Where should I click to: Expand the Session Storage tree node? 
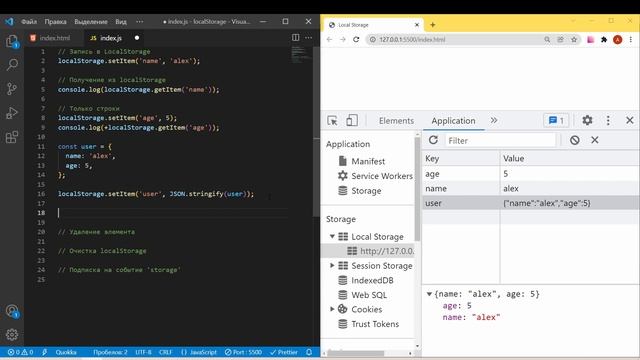(332, 265)
